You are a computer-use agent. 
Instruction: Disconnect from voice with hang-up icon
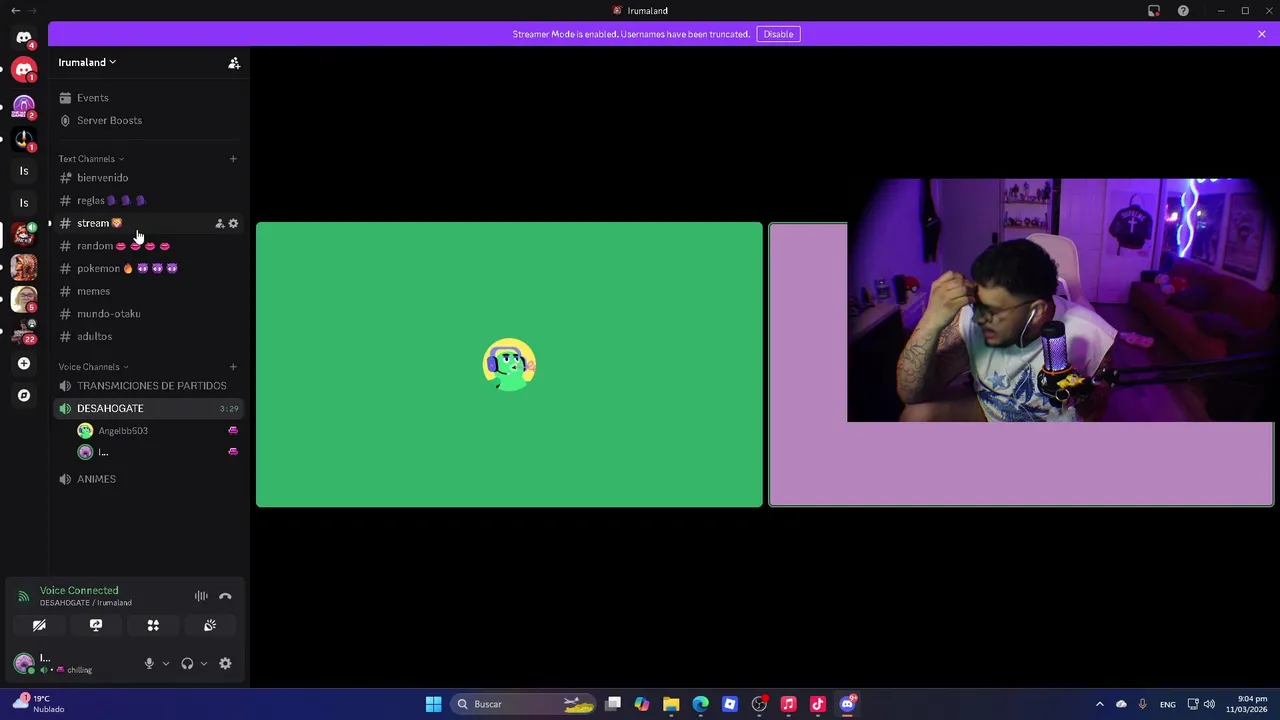[x=225, y=596]
